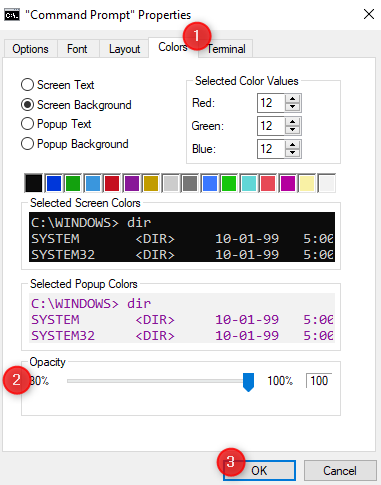
Task: Open the Terminal tab
Action: pyautogui.click(x=226, y=49)
